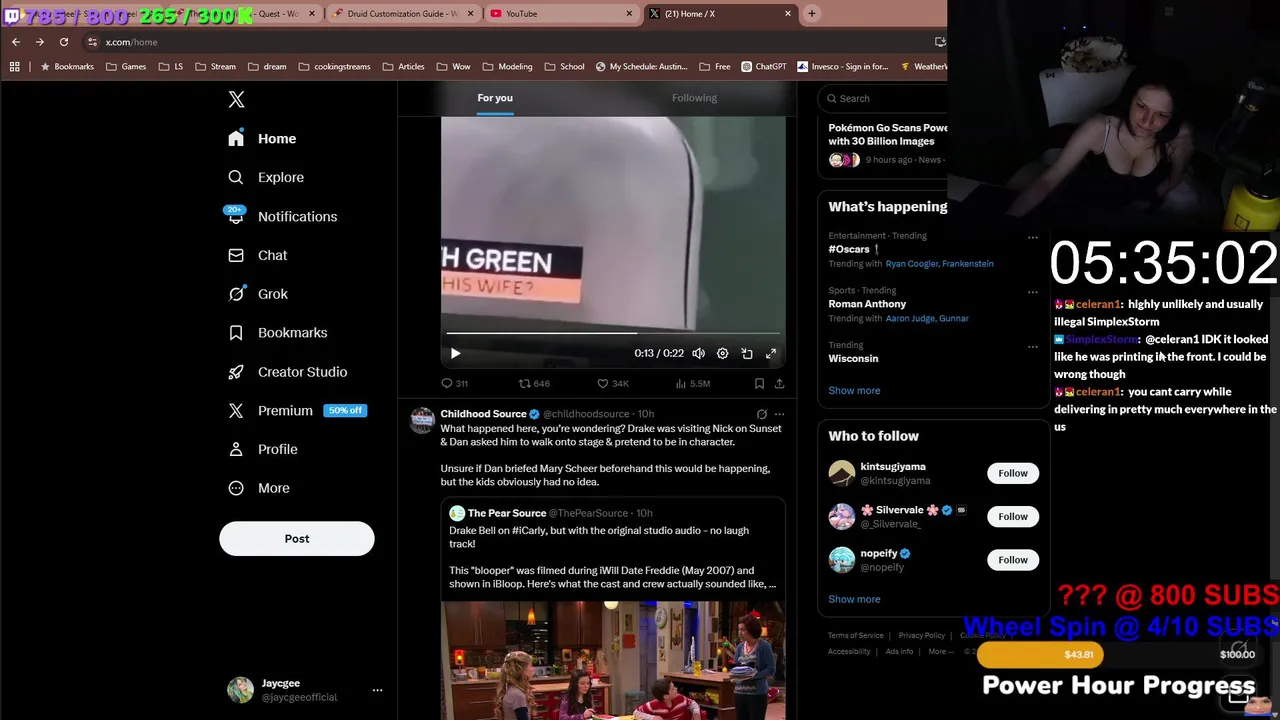Viewport: 1280px width, 720px height.
Task: Click the Post button
Action: click(x=297, y=538)
